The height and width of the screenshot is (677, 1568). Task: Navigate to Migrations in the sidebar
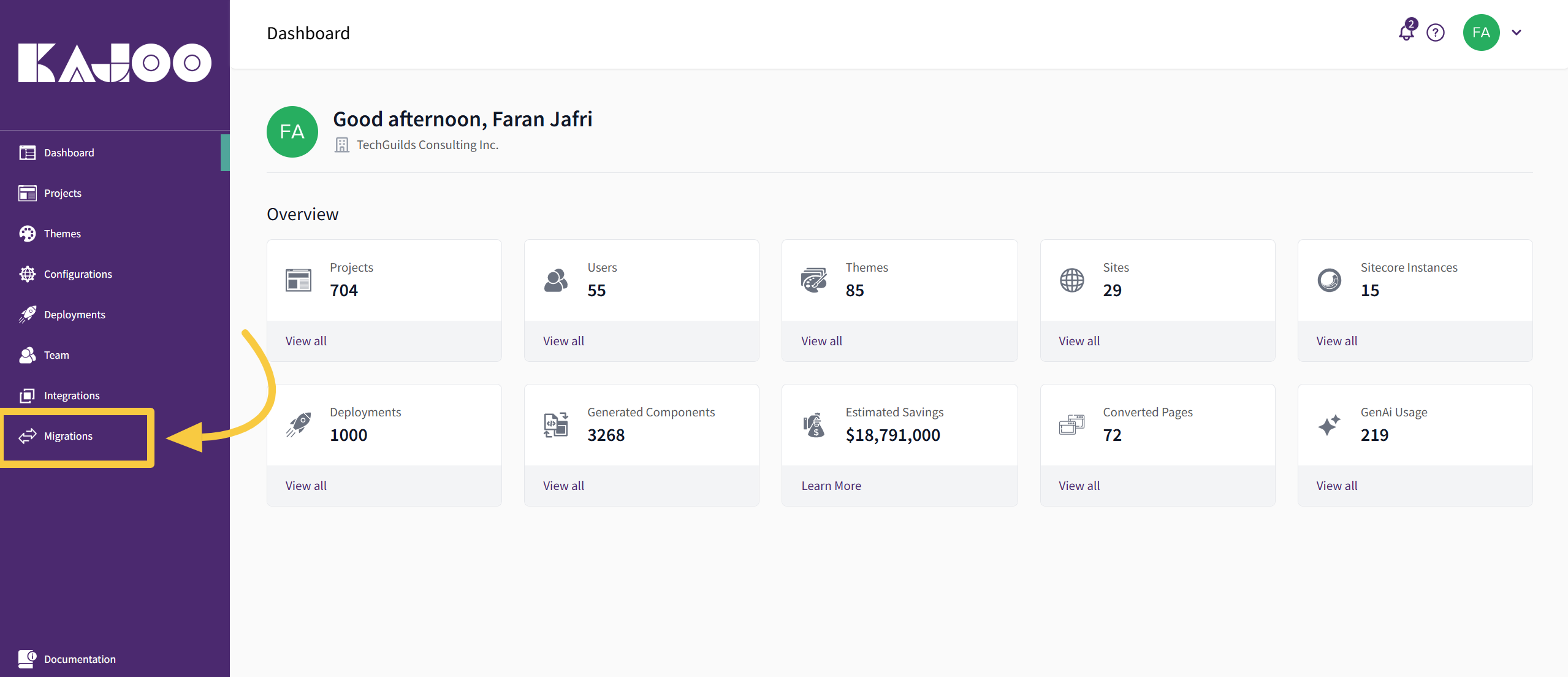(68, 436)
